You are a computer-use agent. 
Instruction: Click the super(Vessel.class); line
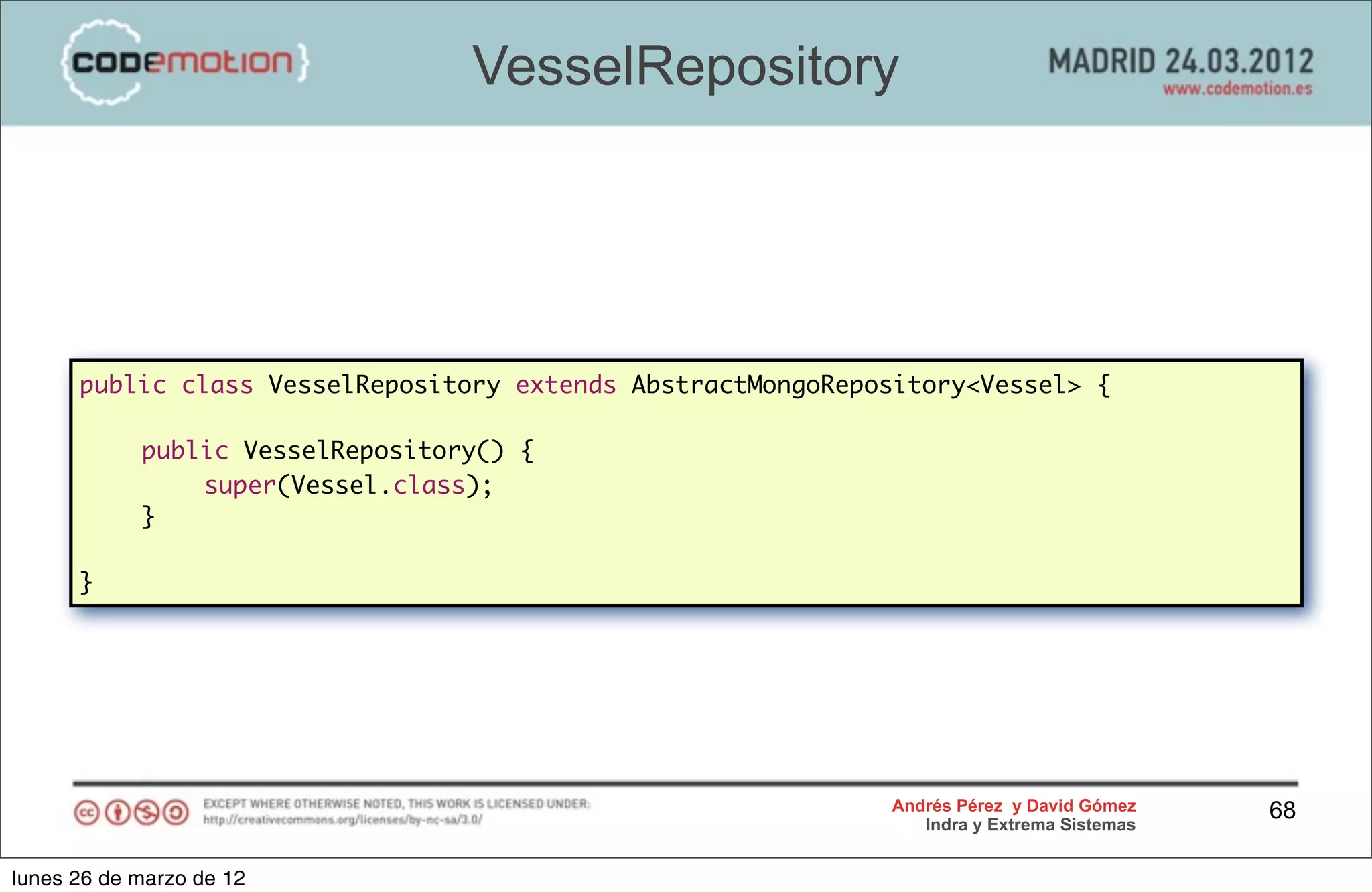pos(348,486)
